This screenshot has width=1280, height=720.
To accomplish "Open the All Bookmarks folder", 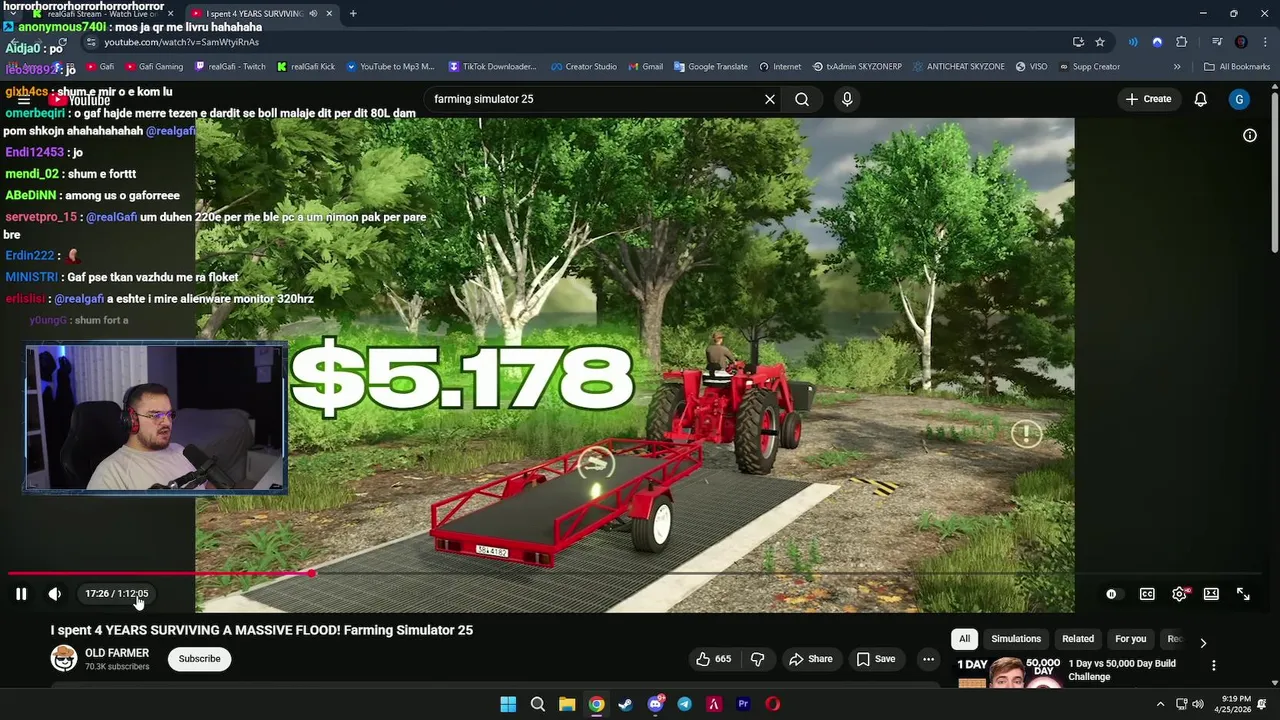I will click(1237, 67).
